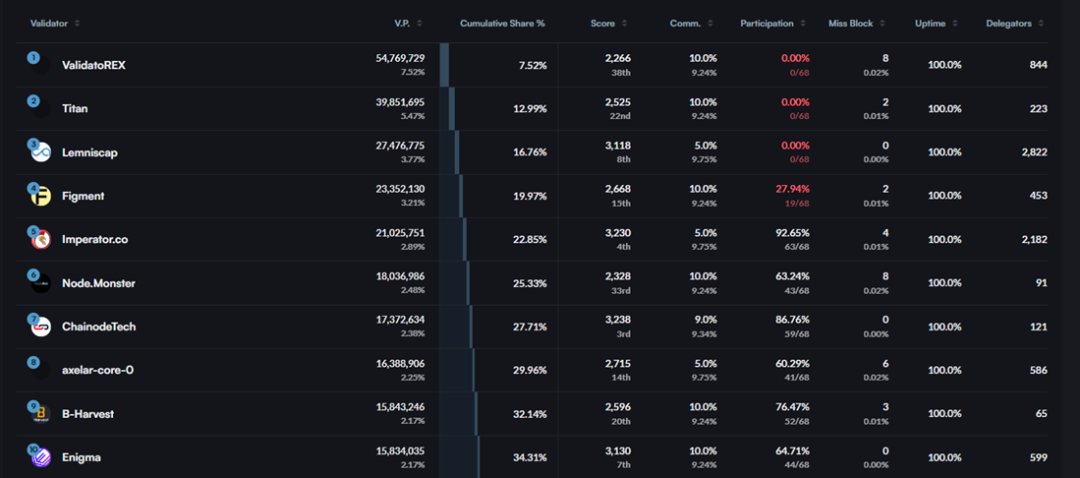1080x478 pixels.
Task: Click Imperator.co miss block value 4
Action: click(885, 233)
